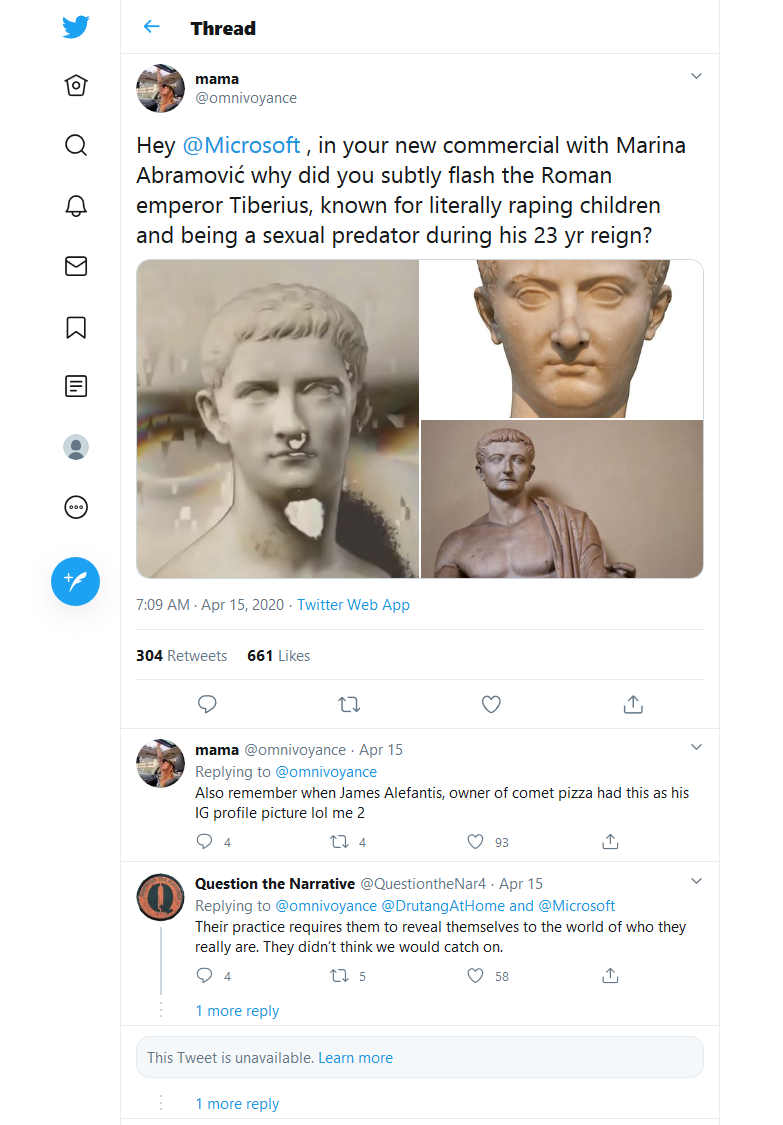The width and height of the screenshot is (783, 1125).
Task: Open chevron menu on mama's reply
Action: (x=696, y=748)
